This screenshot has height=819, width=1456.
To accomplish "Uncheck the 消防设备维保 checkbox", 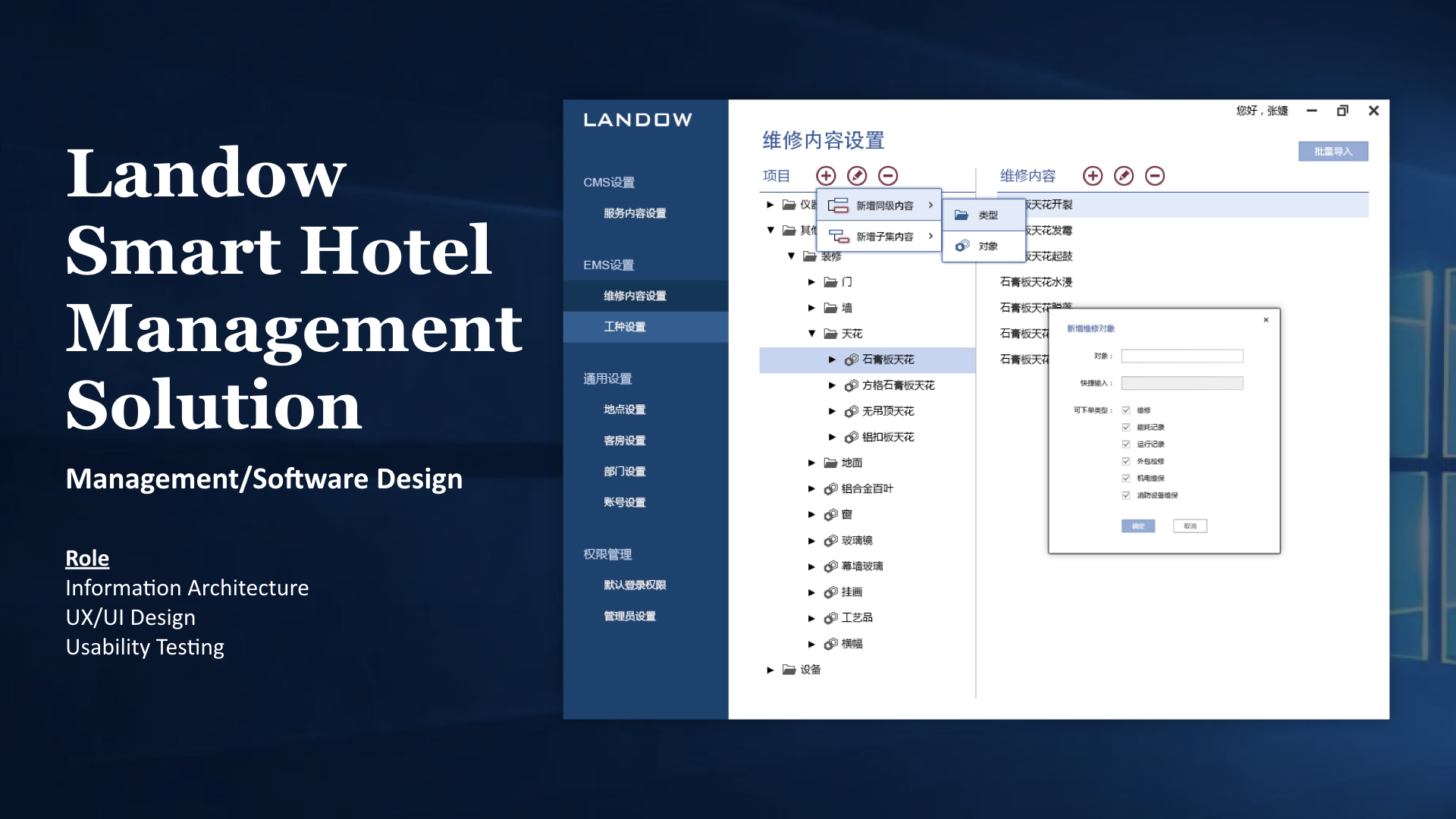I will pyautogui.click(x=1126, y=495).
